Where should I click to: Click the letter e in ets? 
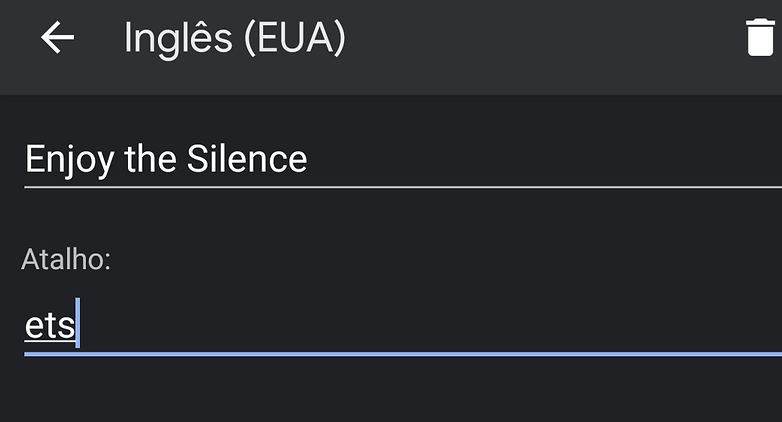(34, 327)
